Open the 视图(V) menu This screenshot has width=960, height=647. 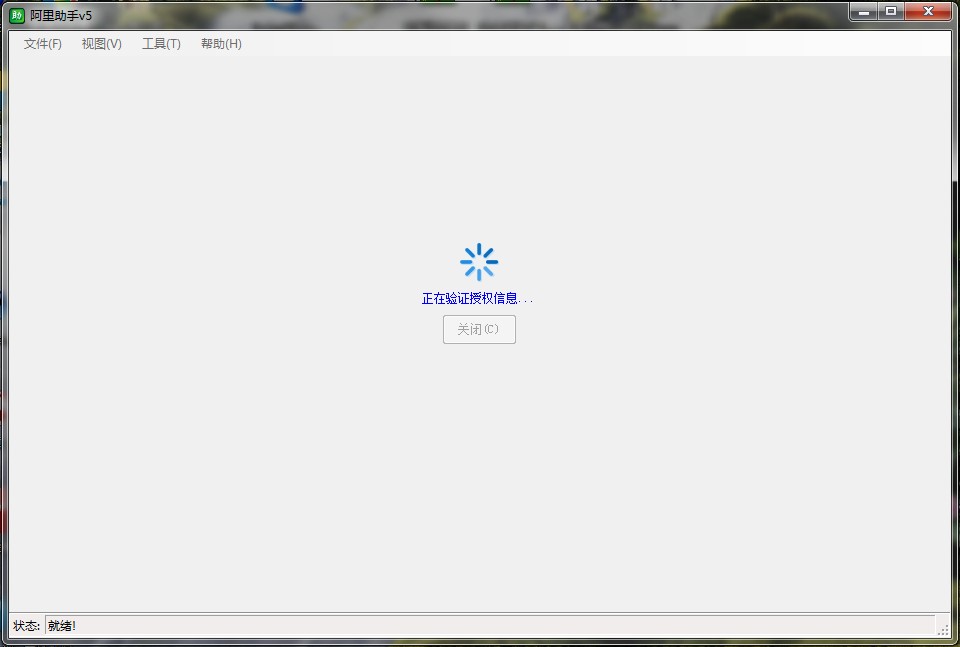click(x=100, y=44)
